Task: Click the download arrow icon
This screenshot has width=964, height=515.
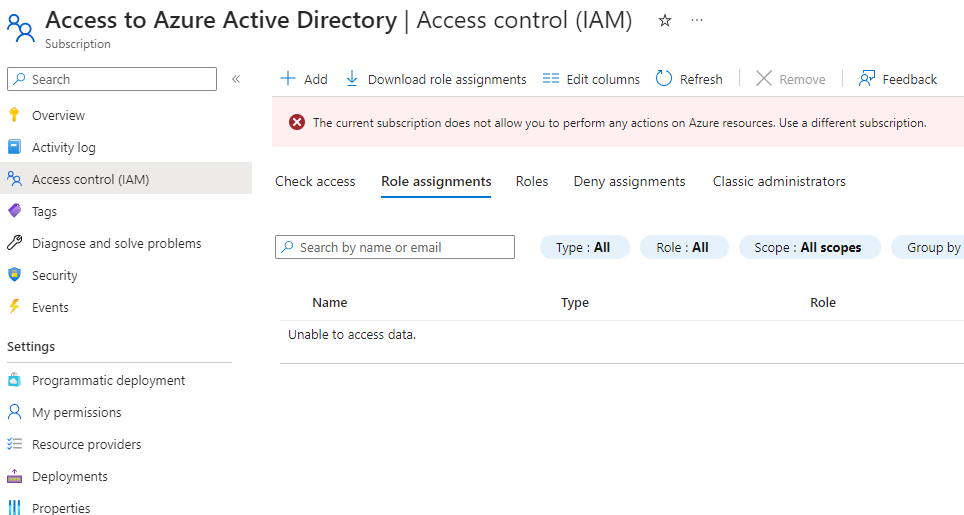Action: coord(352,79)
